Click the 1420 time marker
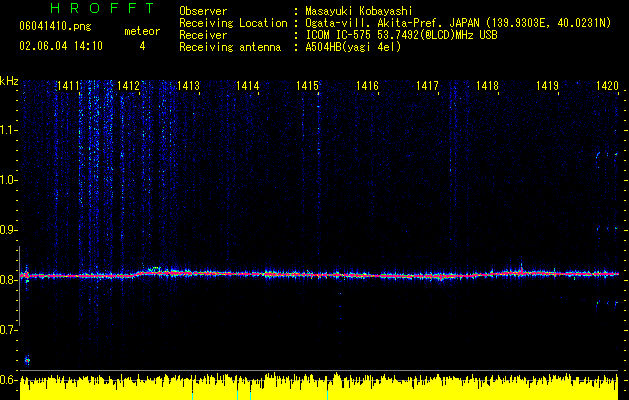The height and width of the screenshot is (400, 629). click(x=607, y=85)
